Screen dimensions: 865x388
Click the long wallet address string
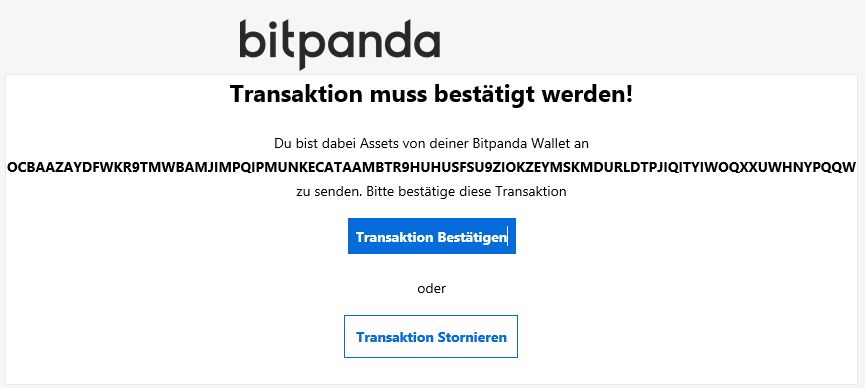coord(431,167)
